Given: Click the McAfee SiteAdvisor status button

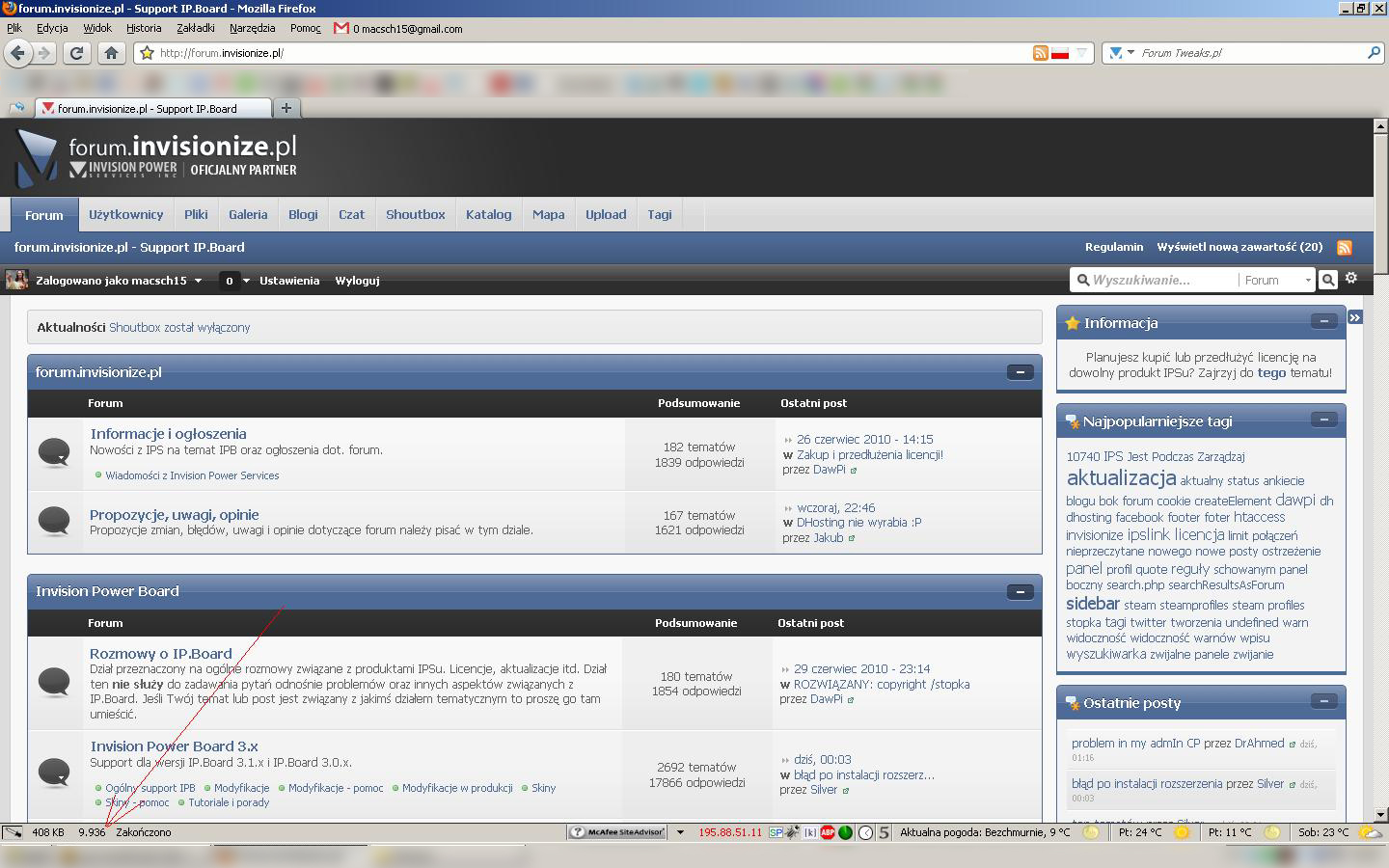Looking at the screenshot, I should (617, 832).
